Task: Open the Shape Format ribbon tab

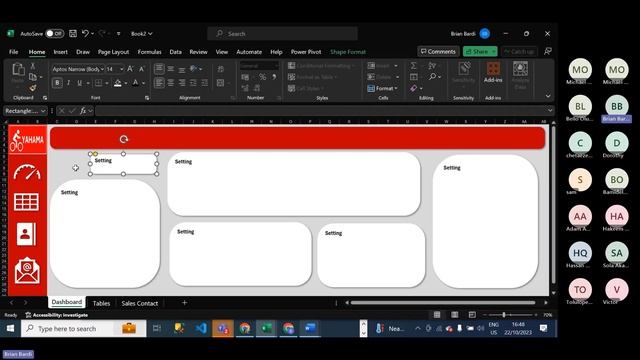Action: (348, 52)
